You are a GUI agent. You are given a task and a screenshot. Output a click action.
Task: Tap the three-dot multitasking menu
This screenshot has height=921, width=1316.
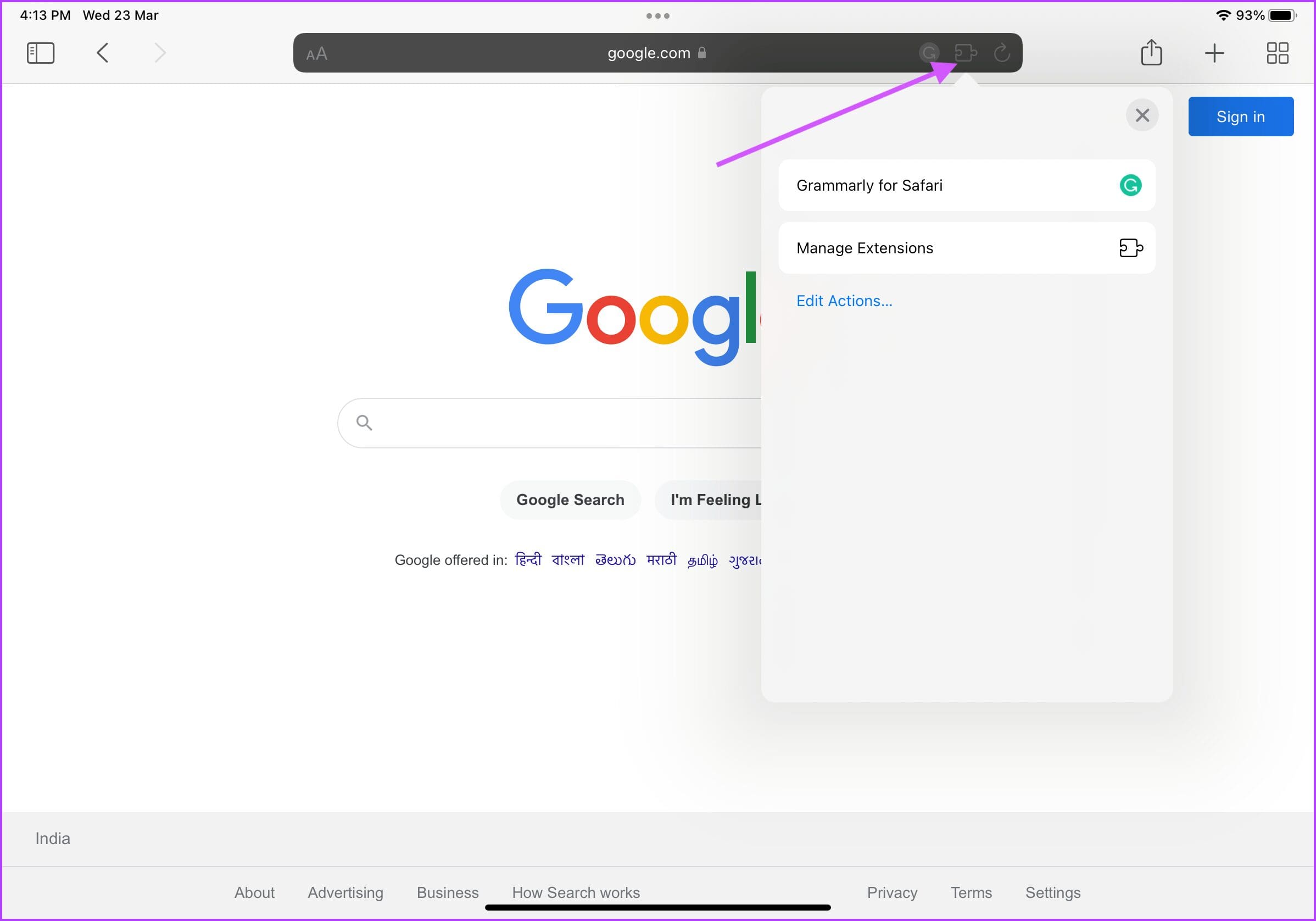click(x=657, y=15)
